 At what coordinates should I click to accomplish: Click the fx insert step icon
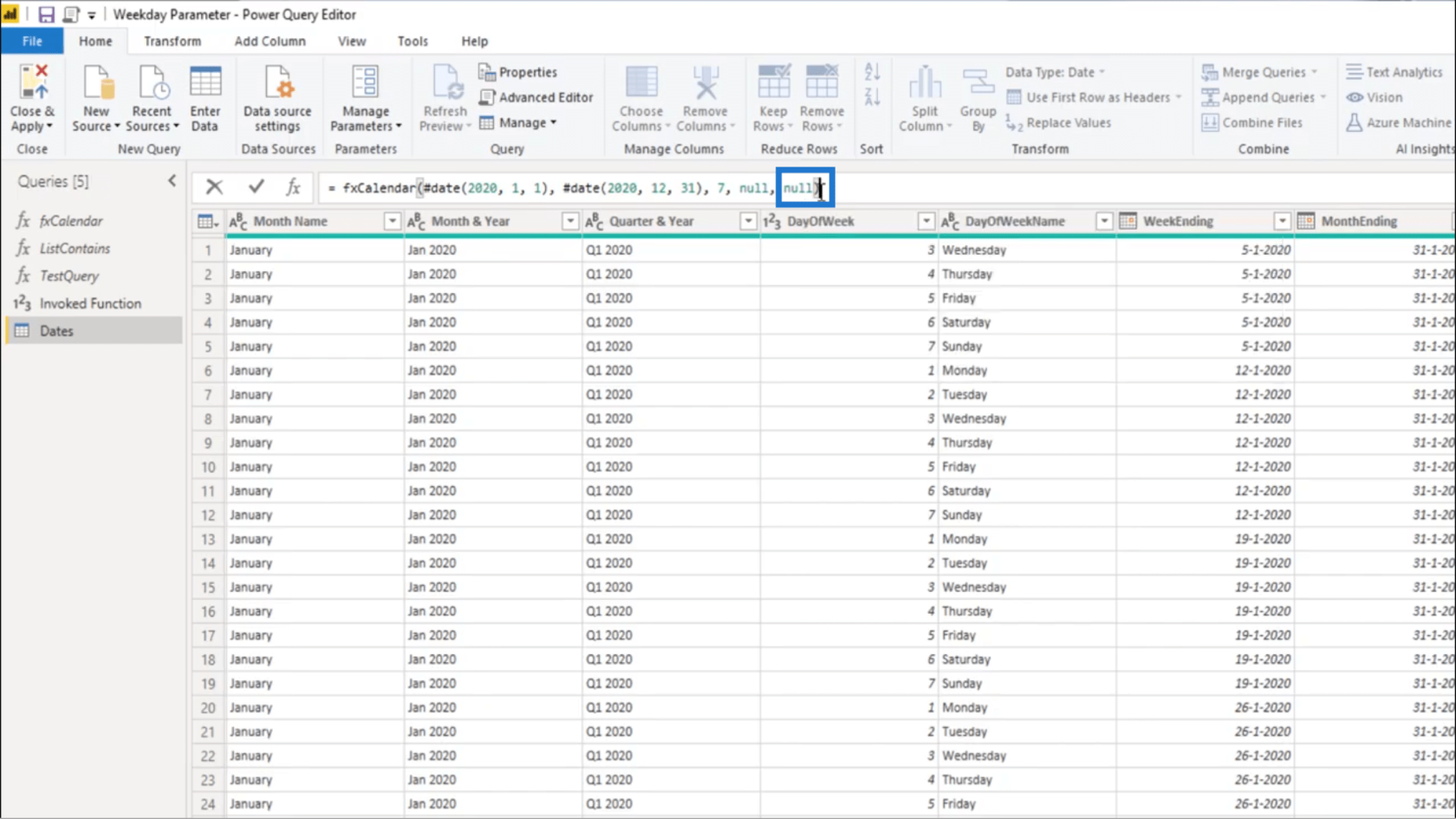(x=293, y=187)
